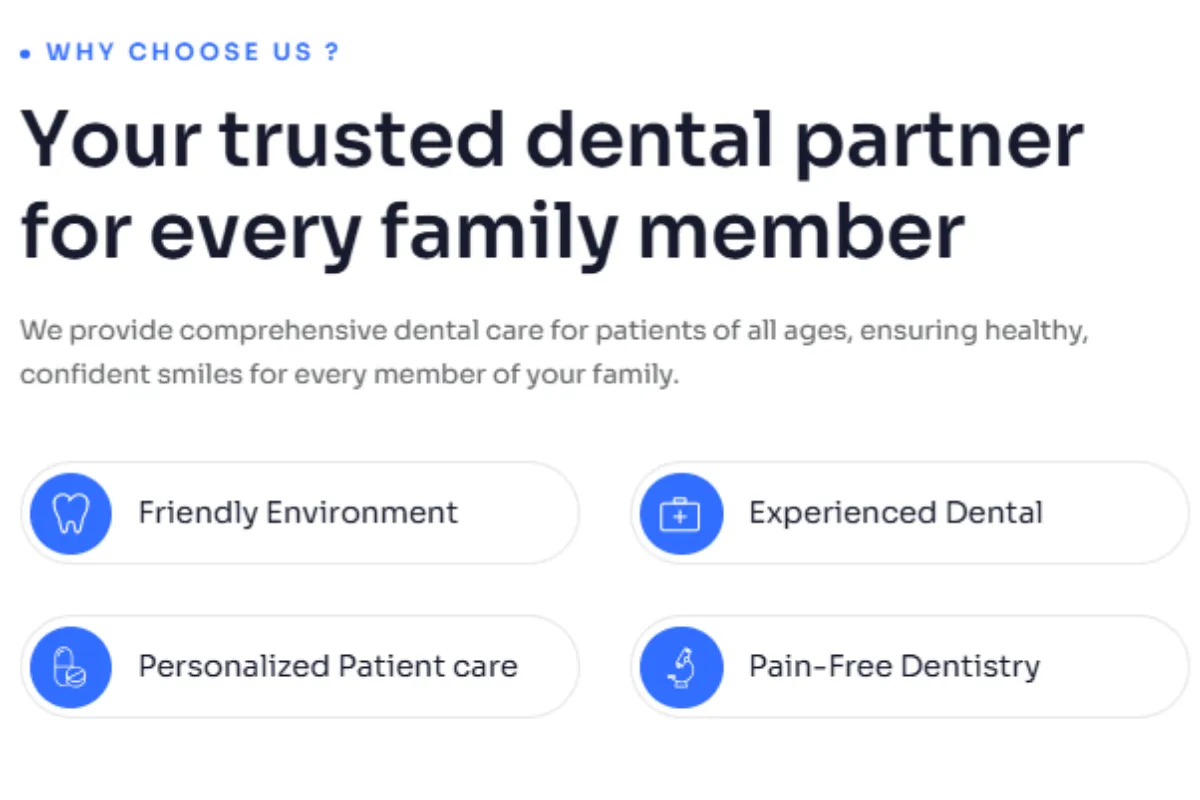Click the word 'partner' in the headline
1200x800 pixels.
point(940,143)
